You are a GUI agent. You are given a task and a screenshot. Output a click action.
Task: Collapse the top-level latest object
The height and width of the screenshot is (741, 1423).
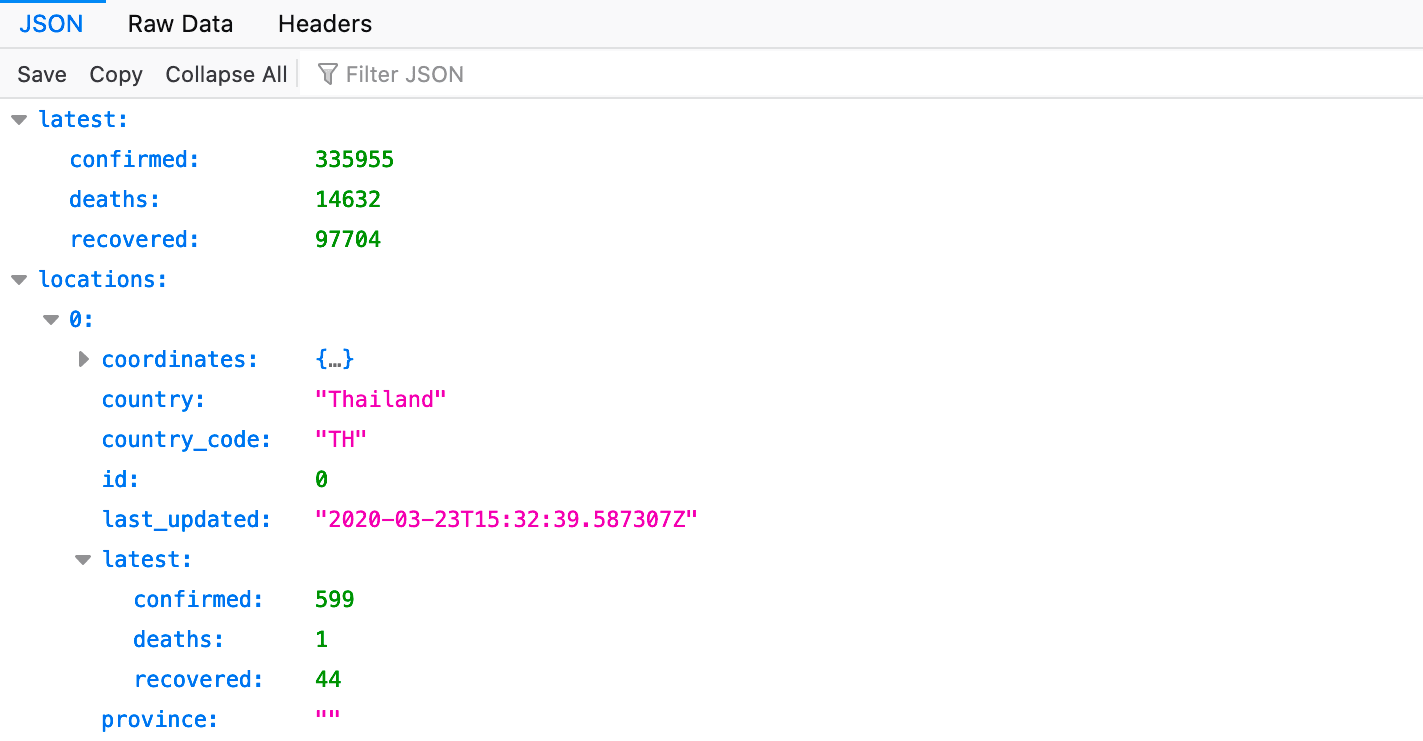(19, 119)
